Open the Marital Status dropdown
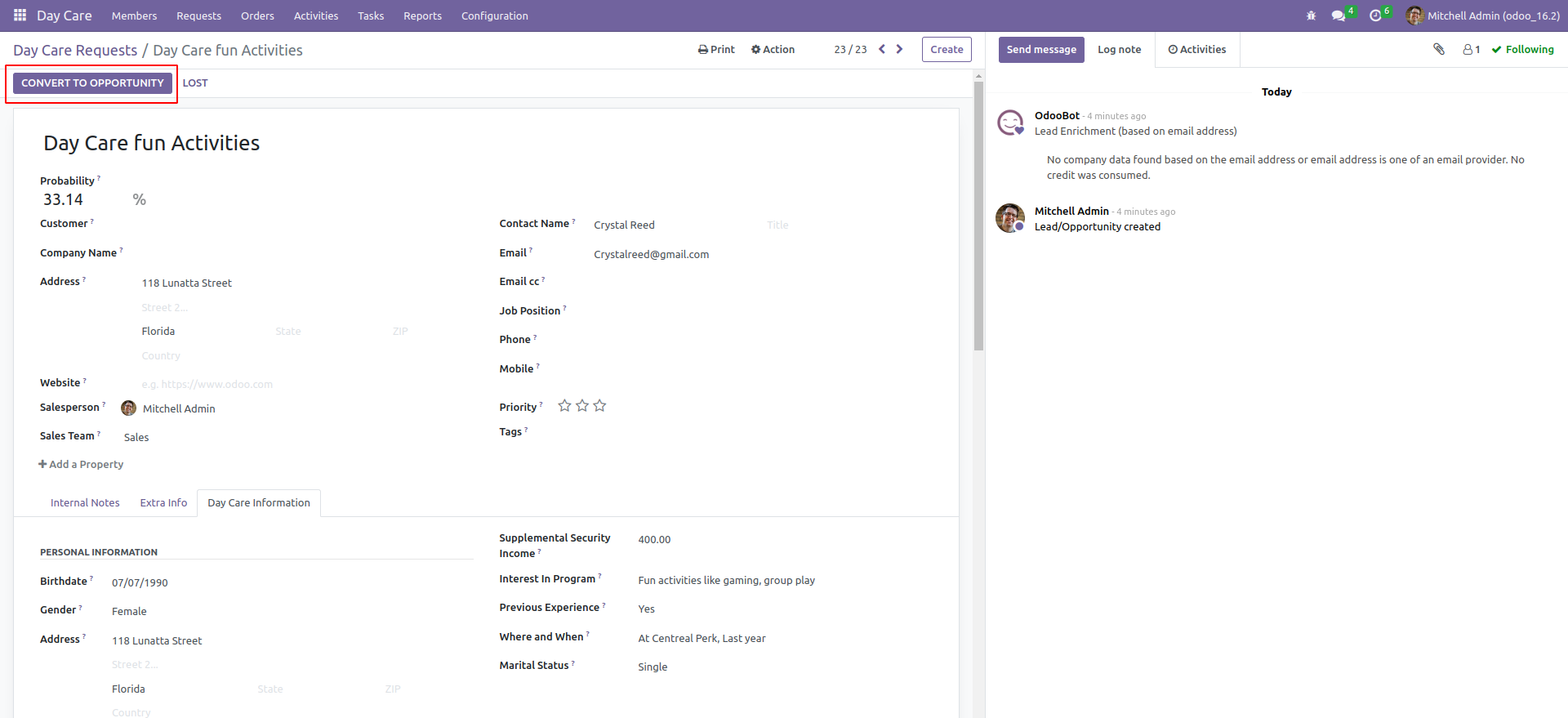The image size is (1568, 718). click(x=785, y=667)
